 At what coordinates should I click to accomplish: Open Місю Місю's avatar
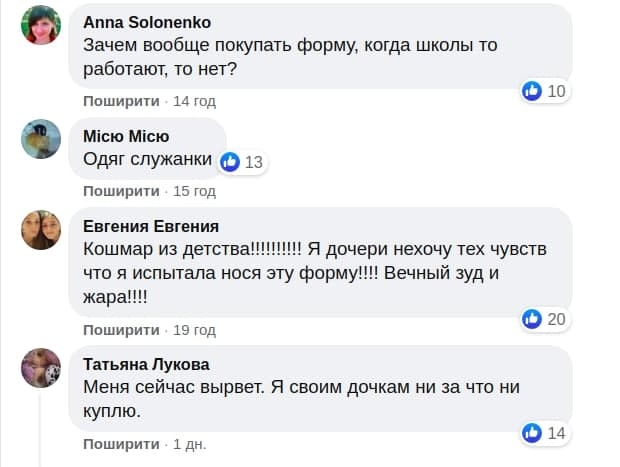coord(42,139)
